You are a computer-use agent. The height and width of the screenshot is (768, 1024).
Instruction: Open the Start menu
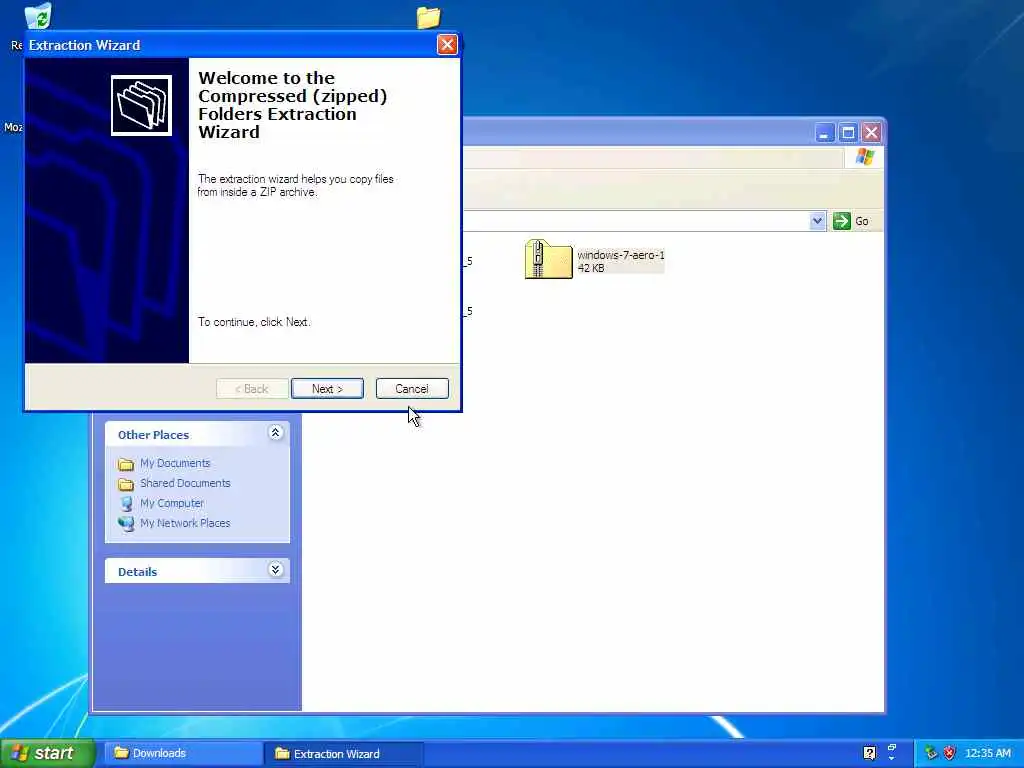[x=47, y=753]
